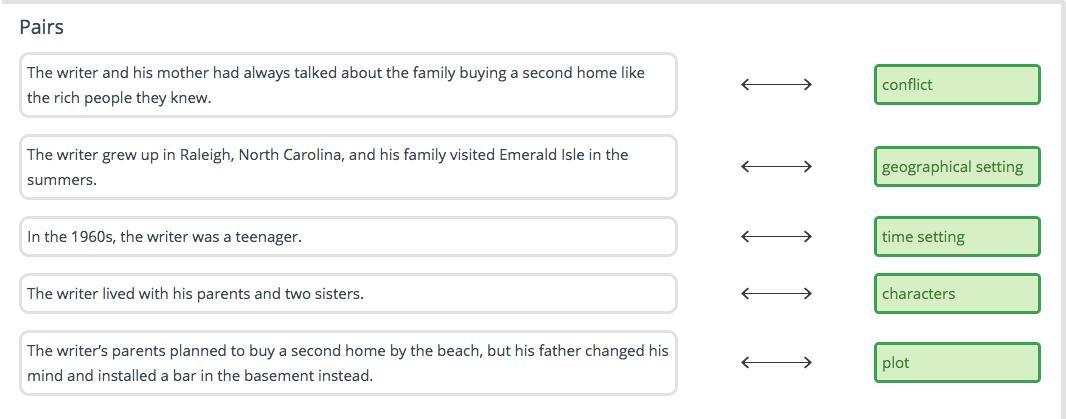Select the geographical setting tile
This screenshot has height=419, width=1066.
[956, 167]
